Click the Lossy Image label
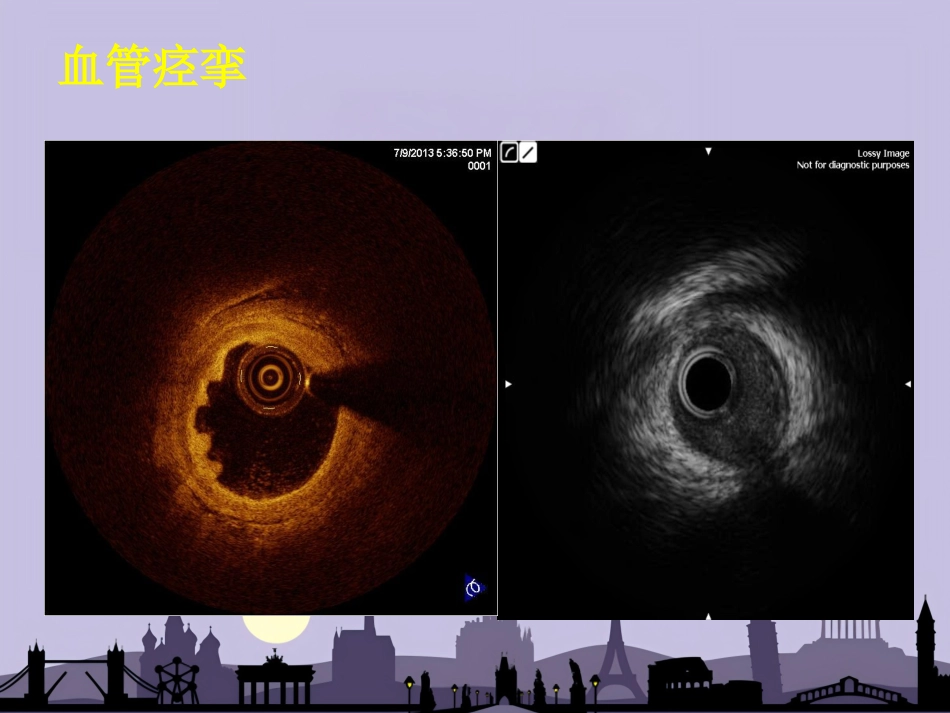The width and height of the screenshot is (950, 713). [883, 153]
